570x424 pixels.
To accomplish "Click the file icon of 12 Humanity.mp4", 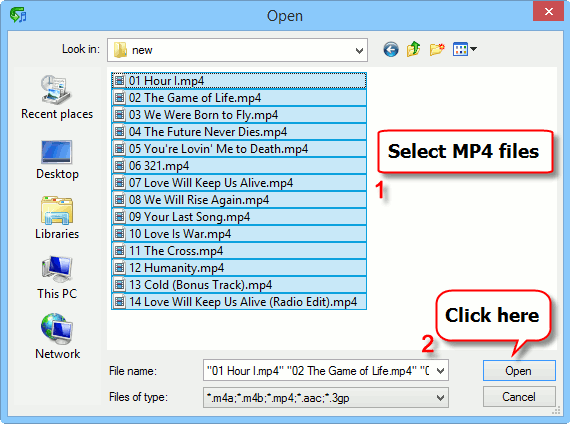I will click(119, 268).
